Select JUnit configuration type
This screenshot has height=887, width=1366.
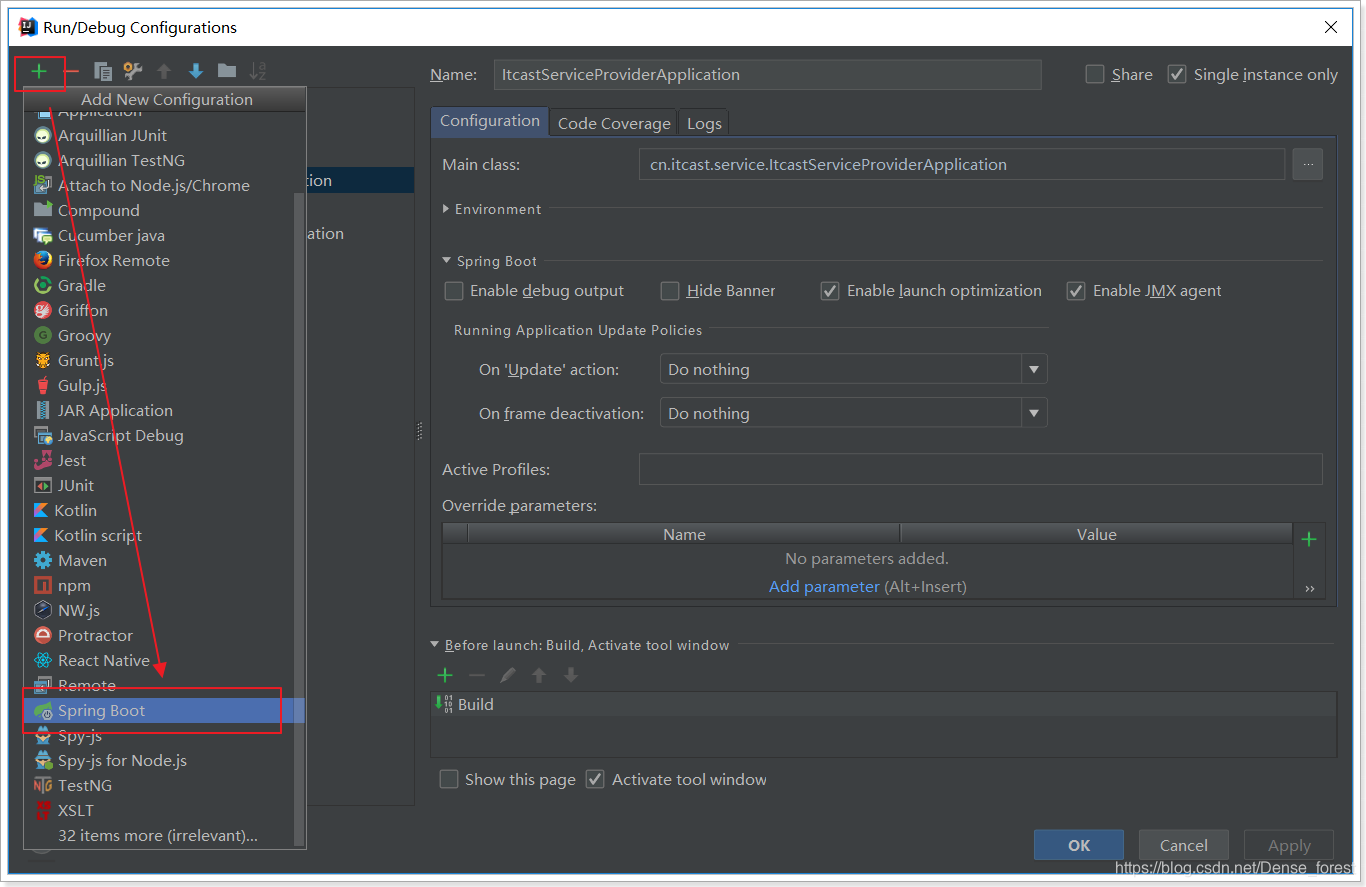159,486
